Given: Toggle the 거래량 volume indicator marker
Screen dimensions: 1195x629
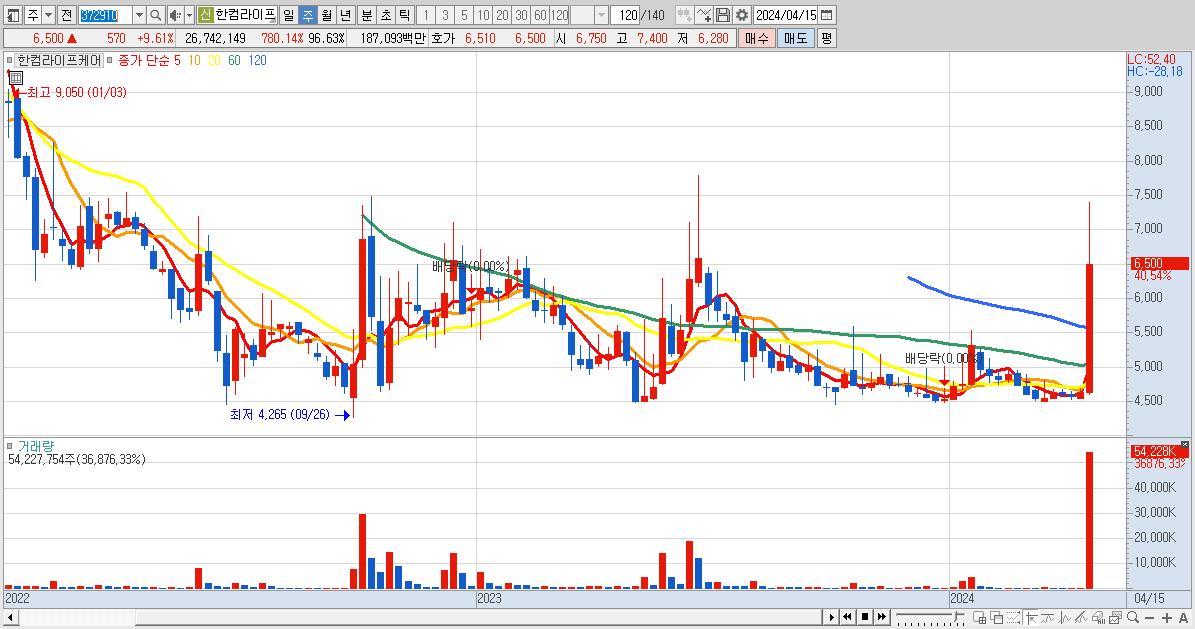Looking at the screenshot, I should pyautogui.click(x=9, y=446).
